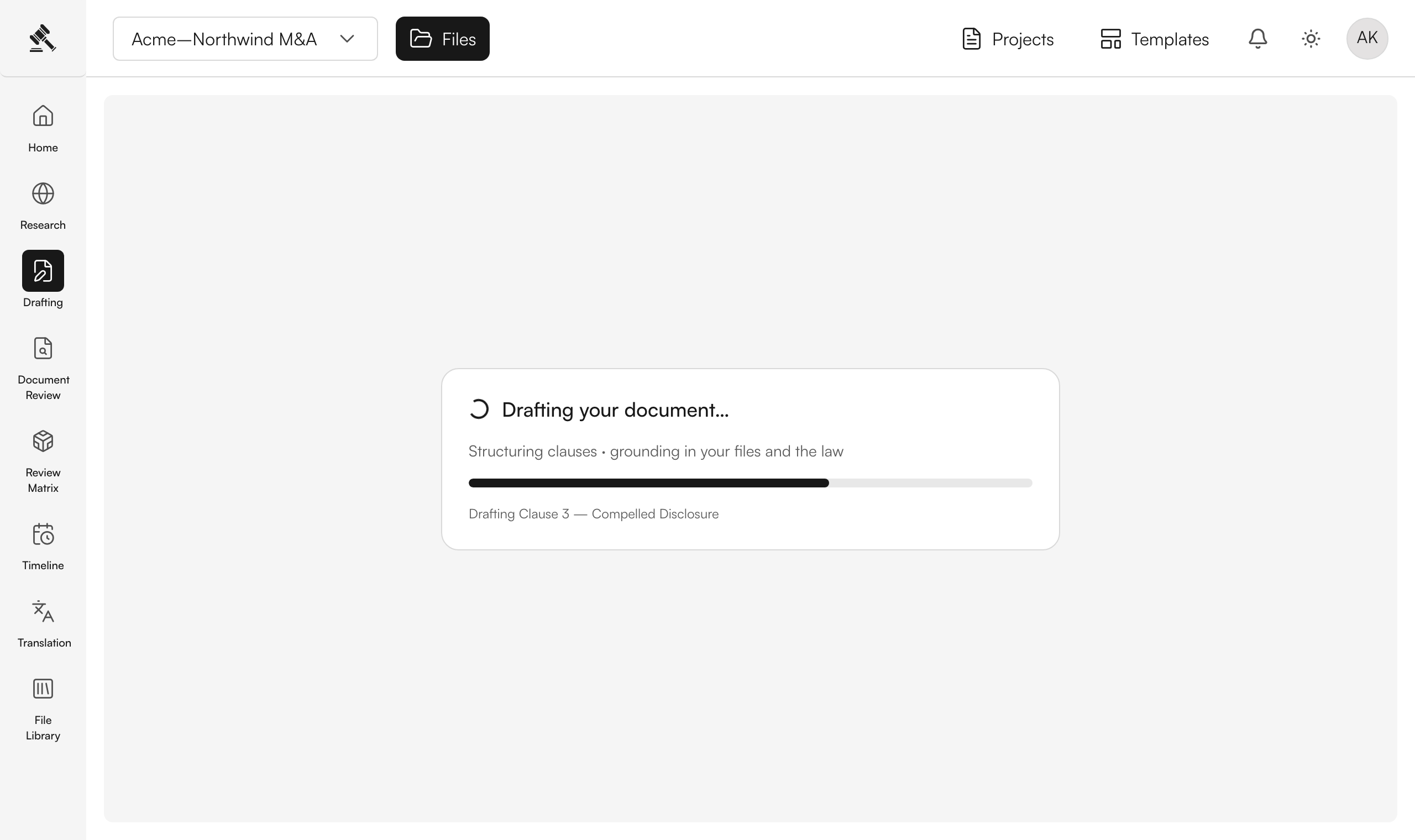Click the Drafting sidebar label
The height and width of the screenshot is (840, 1415).
tap(43, 302)
